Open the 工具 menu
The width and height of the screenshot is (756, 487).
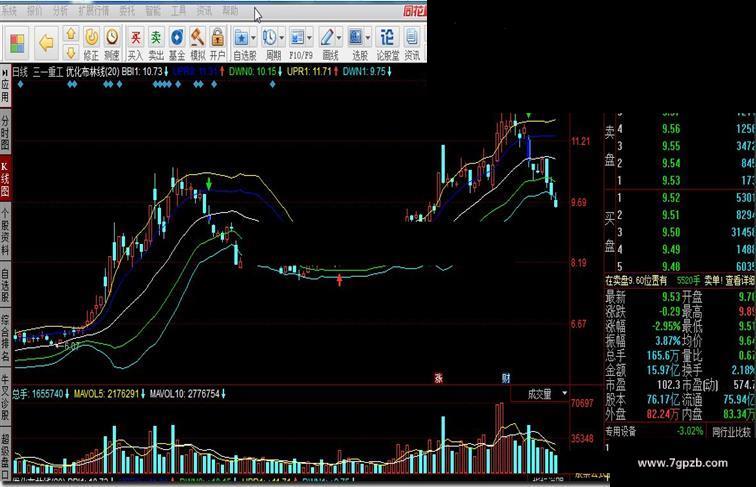178,11
